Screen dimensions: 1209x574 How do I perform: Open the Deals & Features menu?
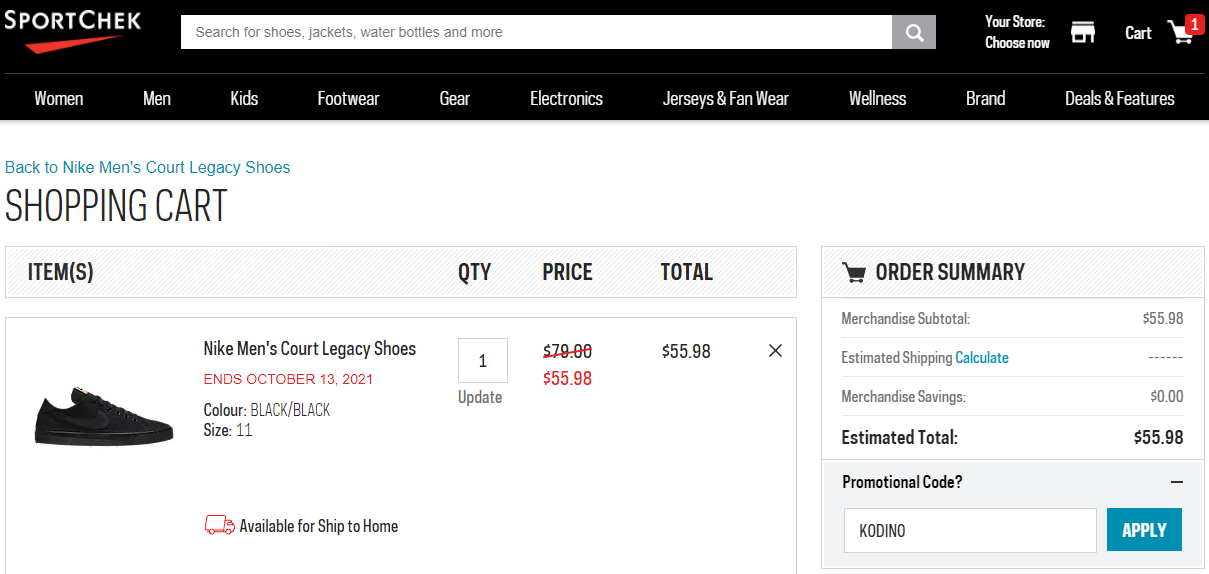(1120, 98)
